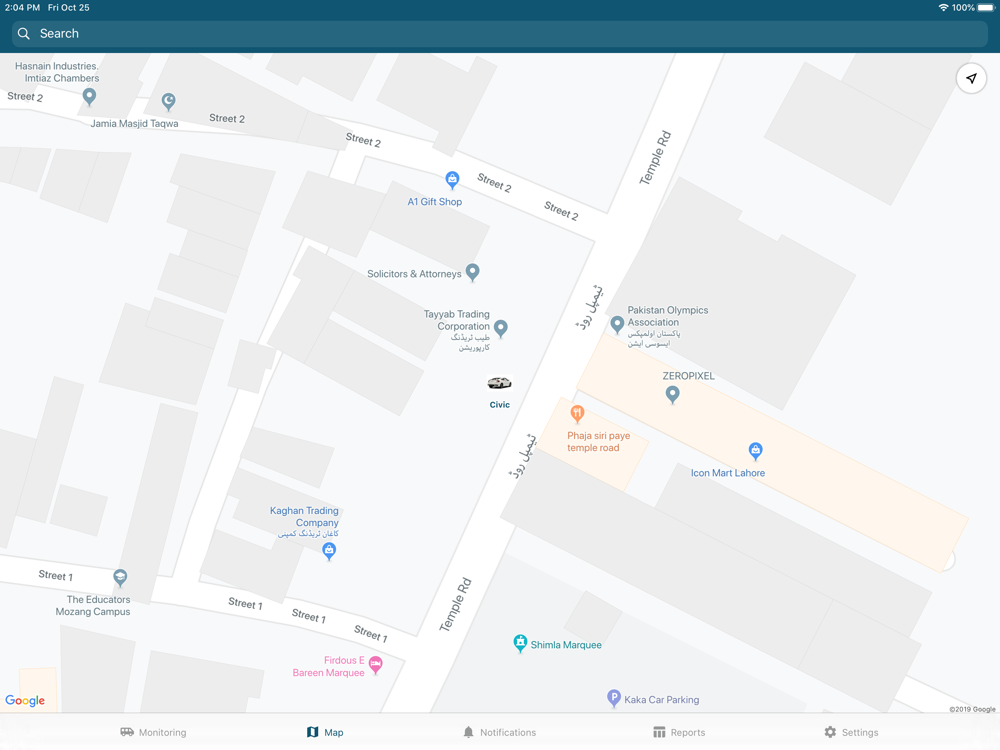Switch to the Map tab
Viewport: 1000px width, 750px height.
coord(325,732)
